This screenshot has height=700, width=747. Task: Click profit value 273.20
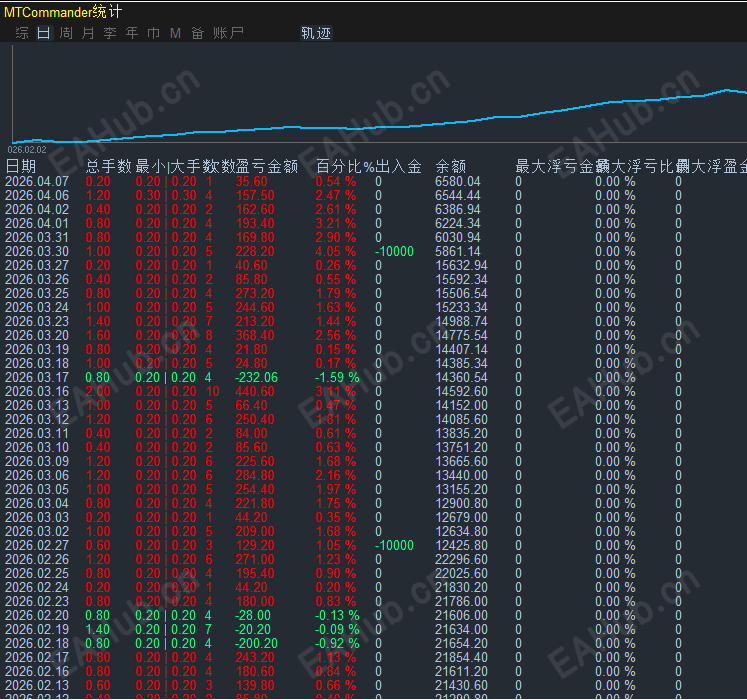pos(255,294)
